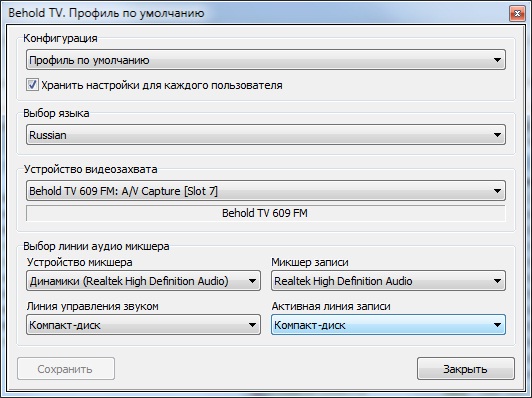This screenshot has height=398, width=532.
Task: Click the Behold TV 609 FM device name field
Action: click(266, 213)
